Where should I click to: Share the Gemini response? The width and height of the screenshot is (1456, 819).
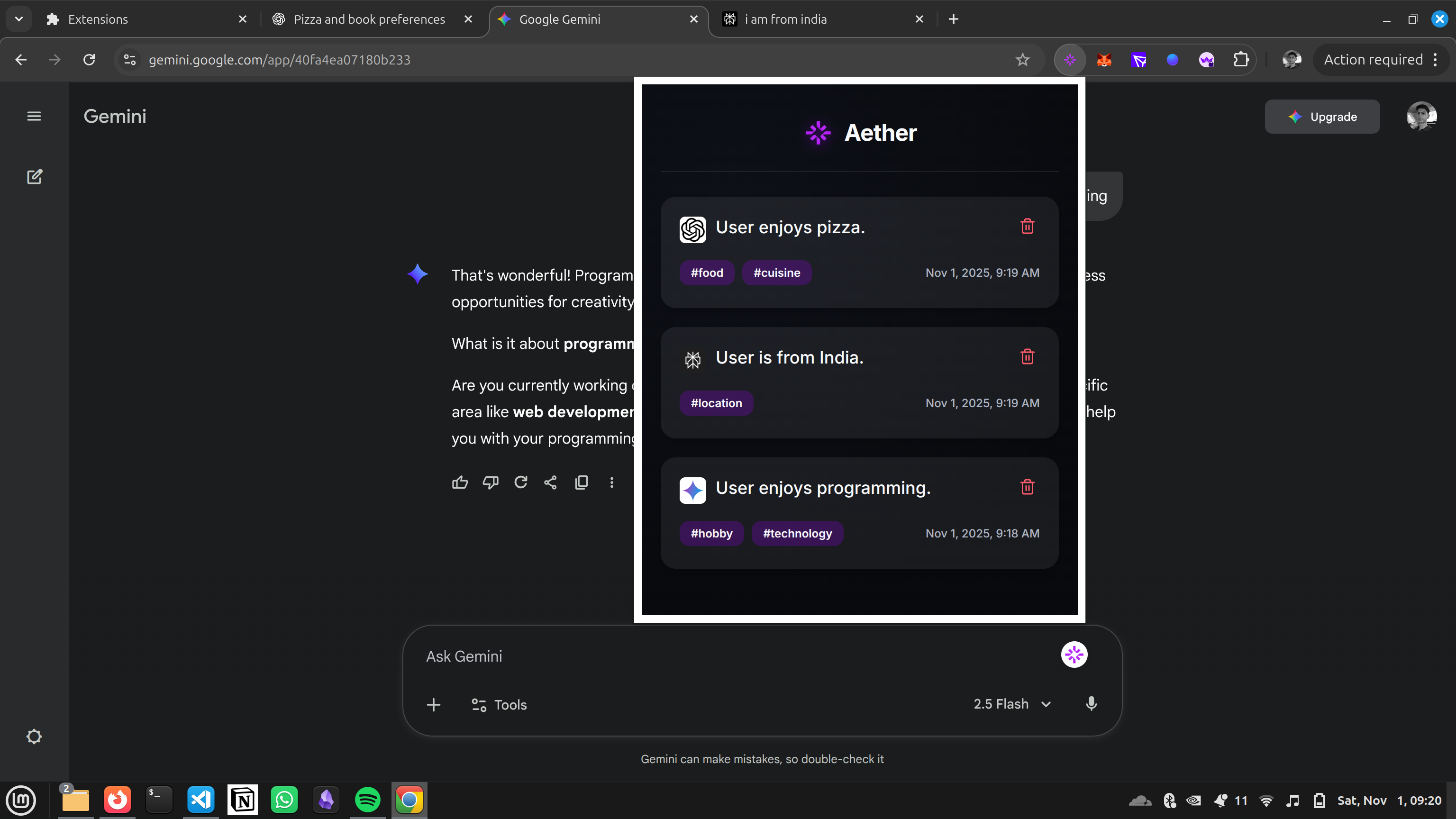point(551,482)
